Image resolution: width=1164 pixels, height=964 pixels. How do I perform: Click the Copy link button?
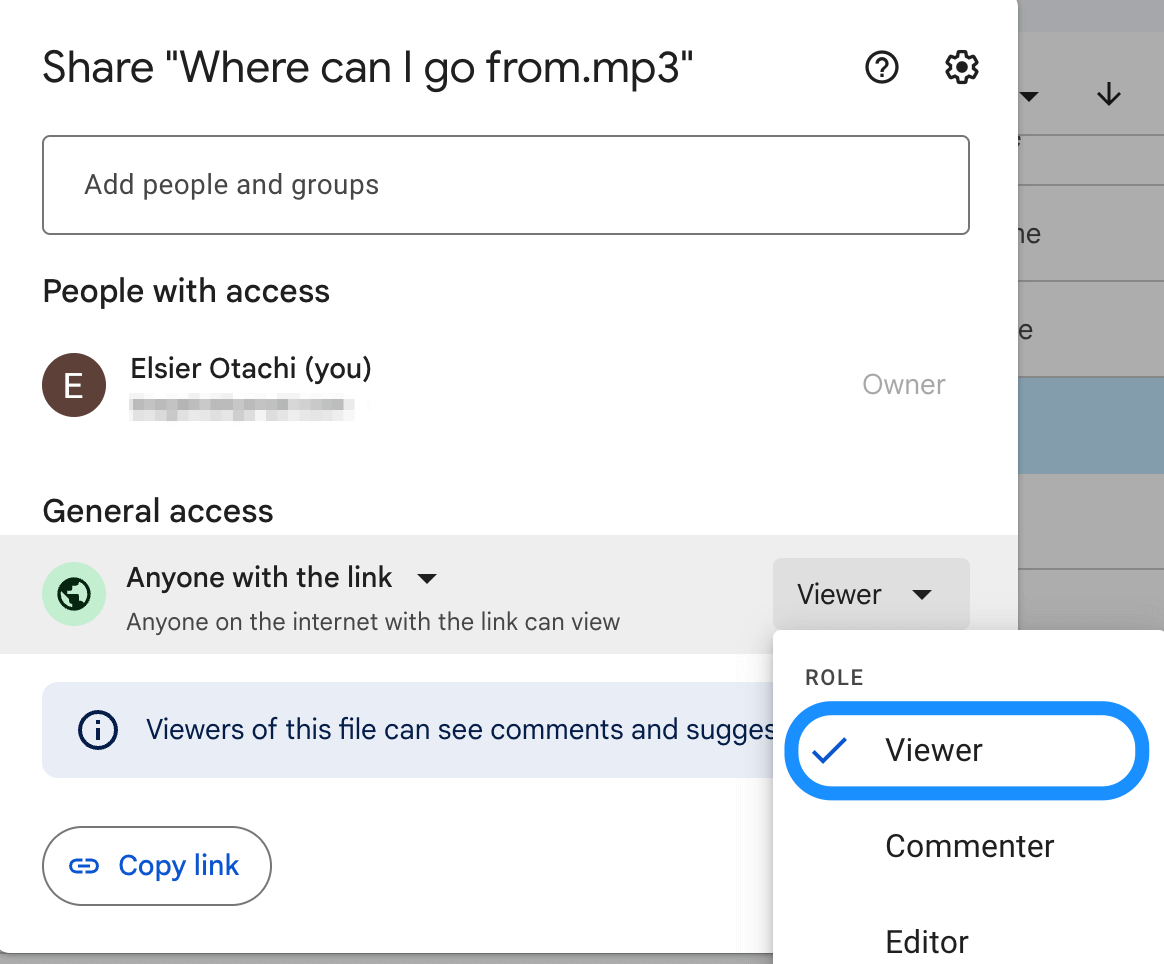click(x=156, y=865)
